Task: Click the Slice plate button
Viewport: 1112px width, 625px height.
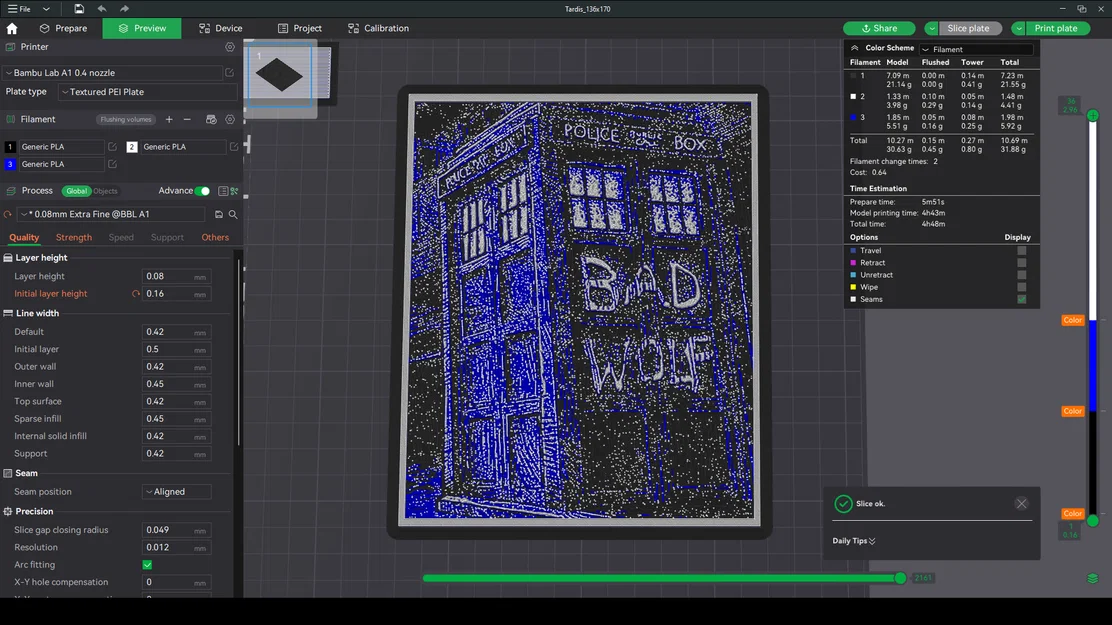Action: (x=968, y=28)
